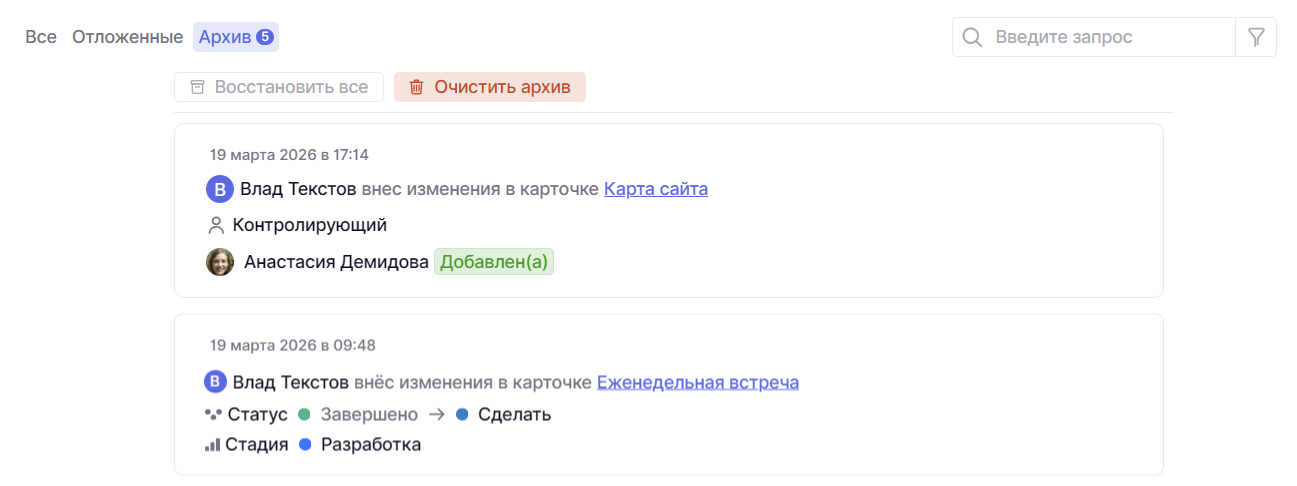Open the Отложенные tab
Screen dimensions: 1297x486
[x=127, y=38]
